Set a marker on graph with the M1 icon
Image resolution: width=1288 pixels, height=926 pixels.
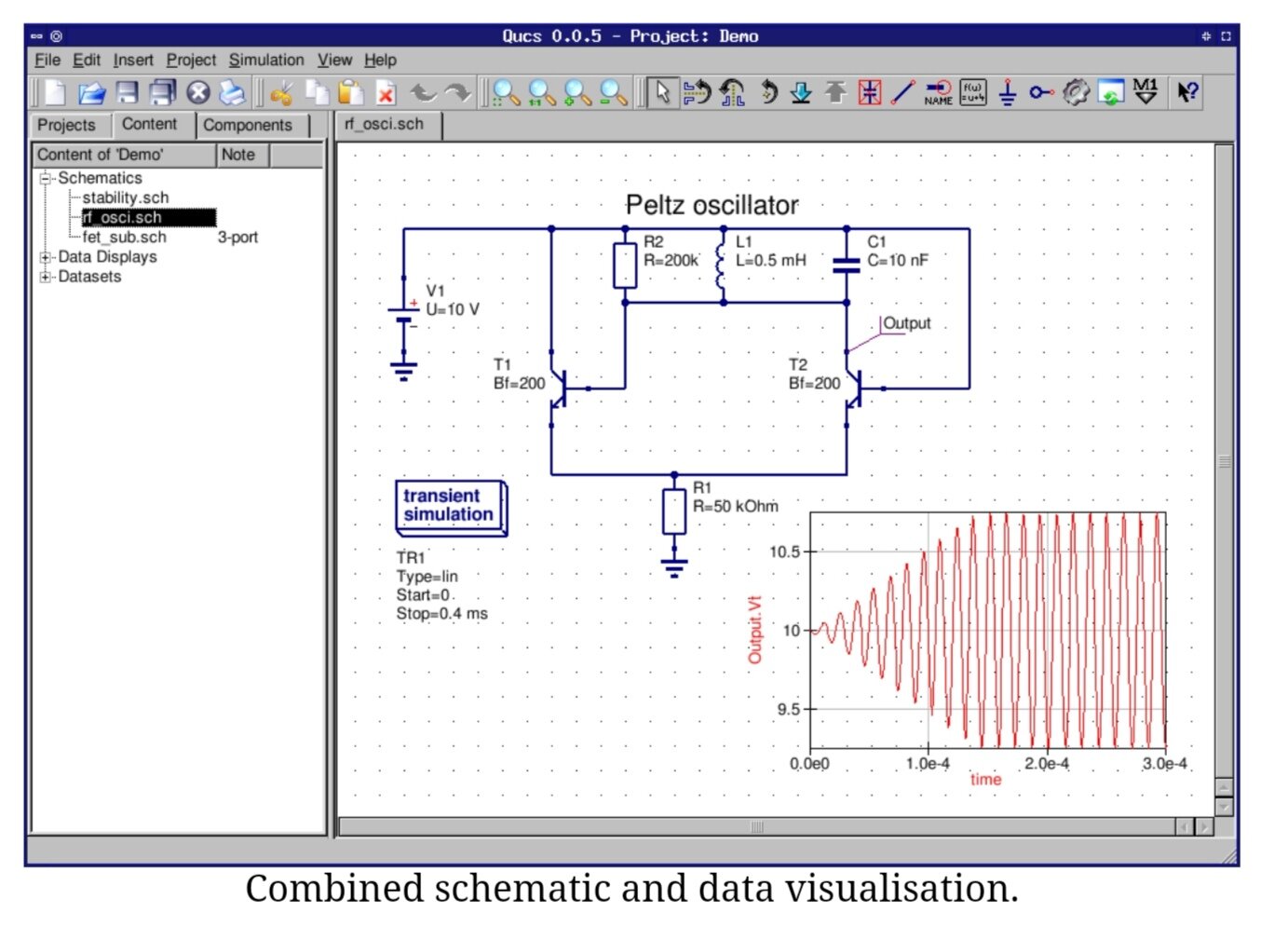[x=1146, y=92]
